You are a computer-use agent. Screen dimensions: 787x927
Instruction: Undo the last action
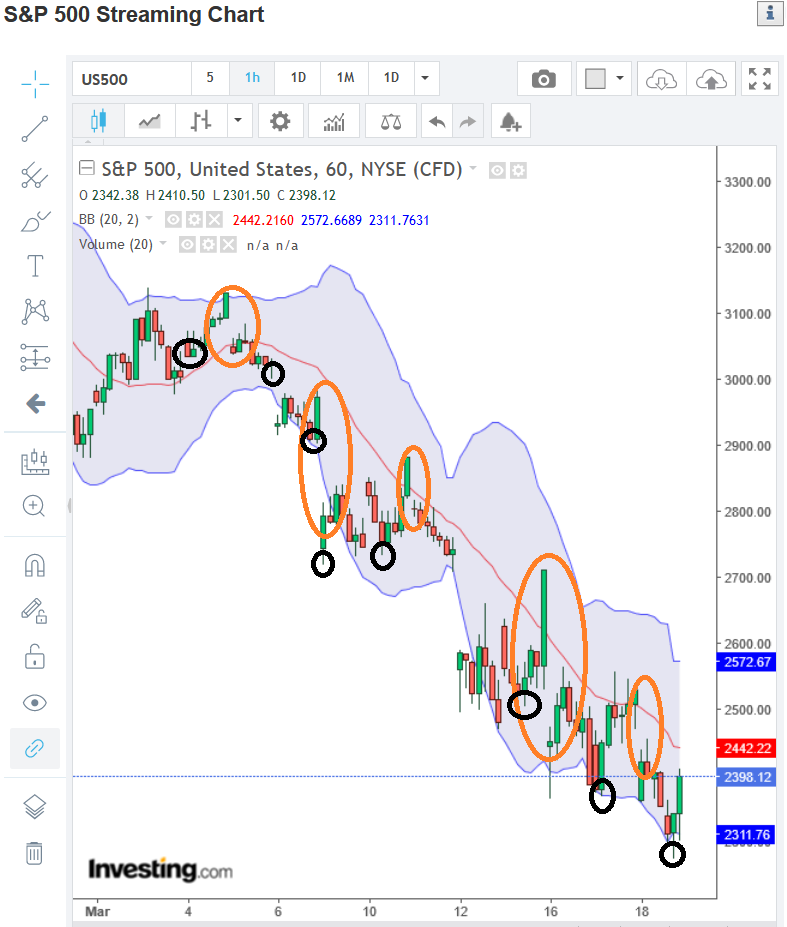point(437,122)
